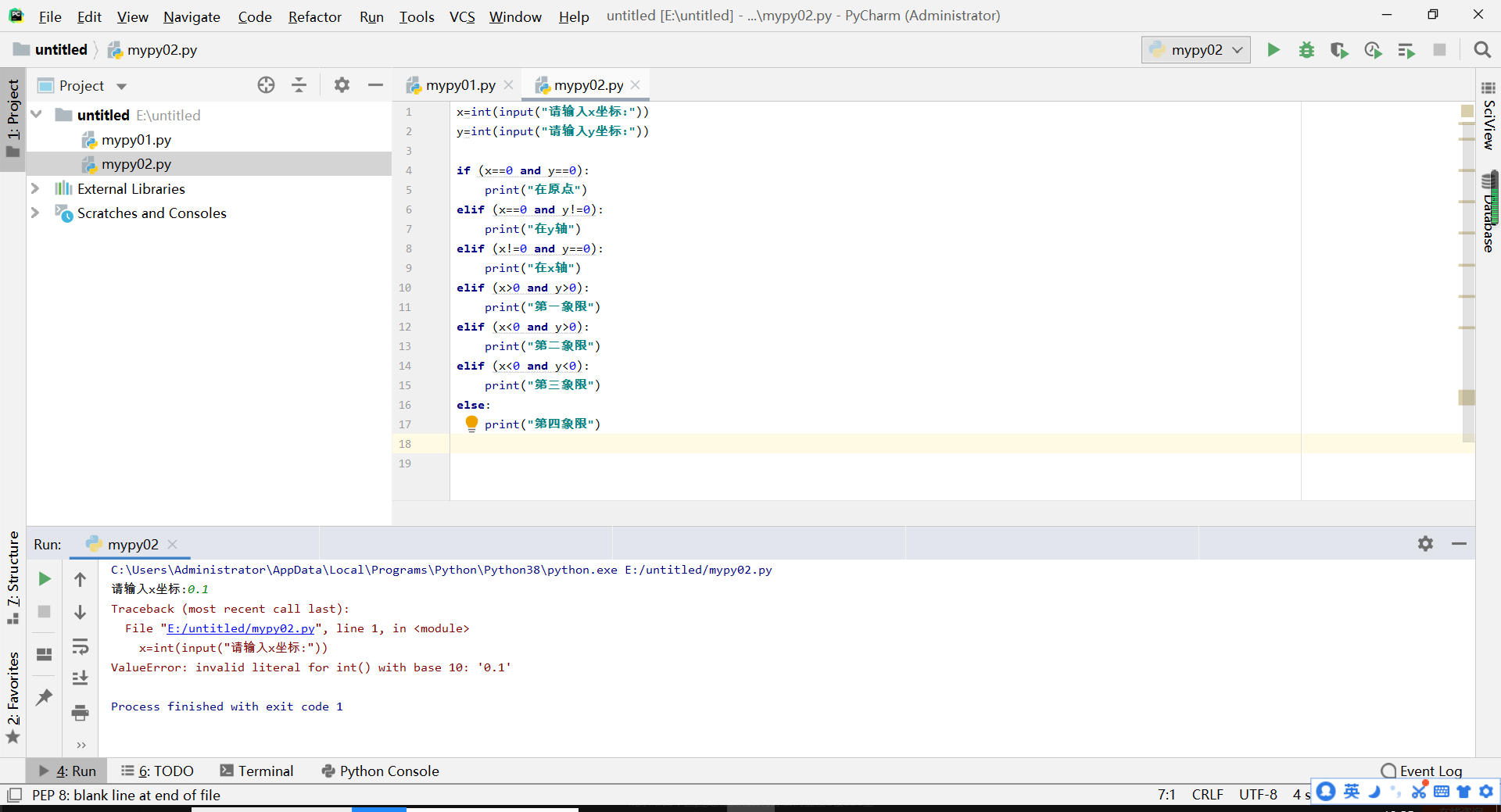Follow the E:/untitled/mypy02.py traceback link

241,628
